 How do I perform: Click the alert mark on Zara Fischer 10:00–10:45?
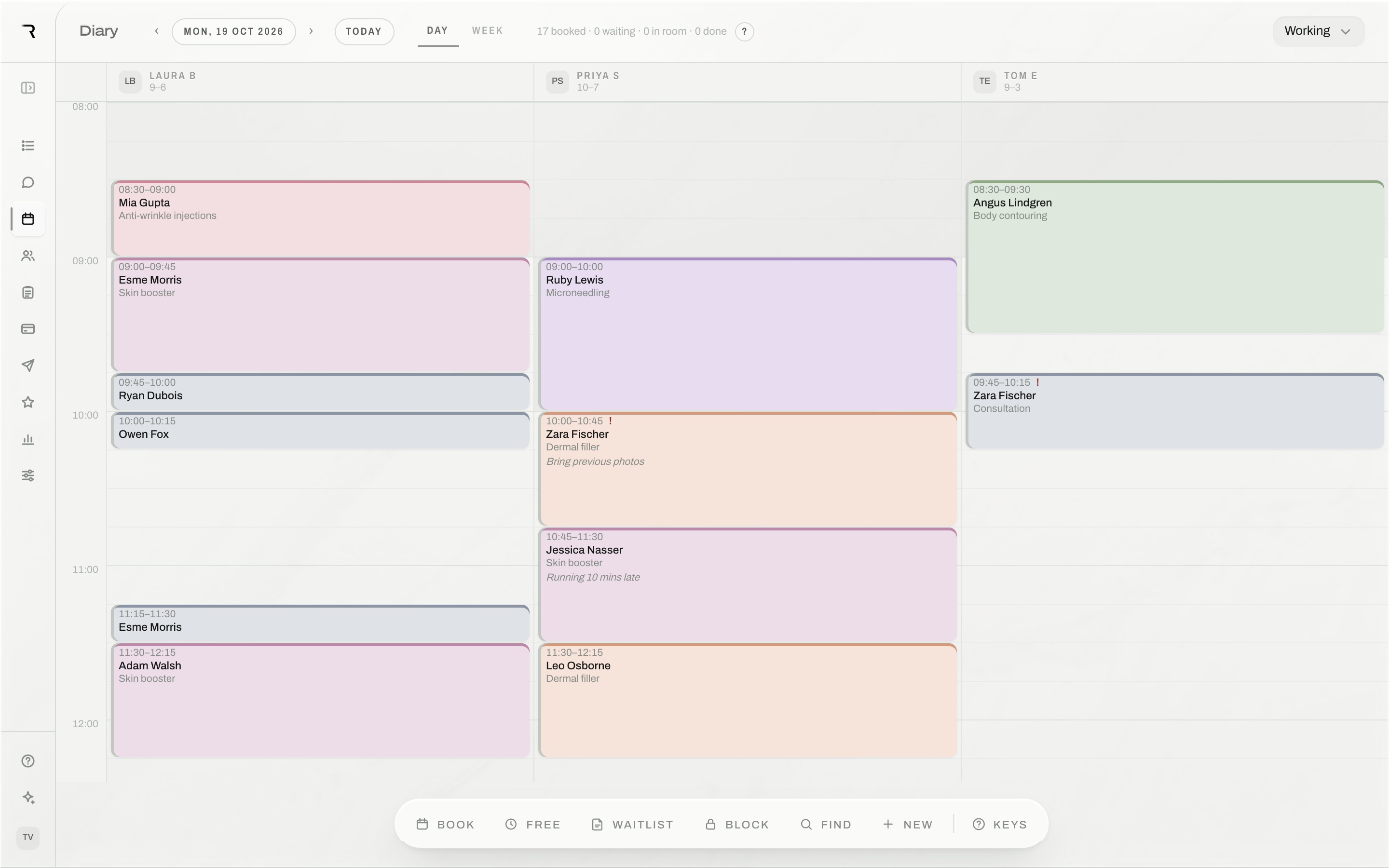click(x=610, y=421)
